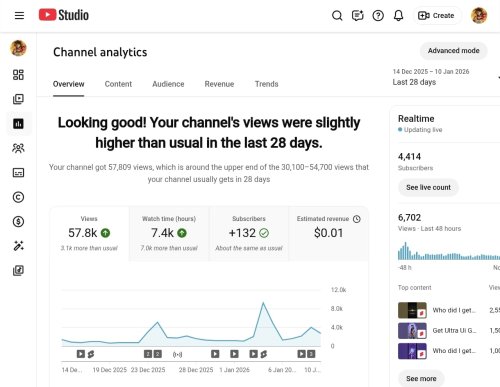Image resolution: width=500 pixels, height=387 pixels.
Task: Open the channel profile picture in sidebar
Action: click(x=18, y=48)
